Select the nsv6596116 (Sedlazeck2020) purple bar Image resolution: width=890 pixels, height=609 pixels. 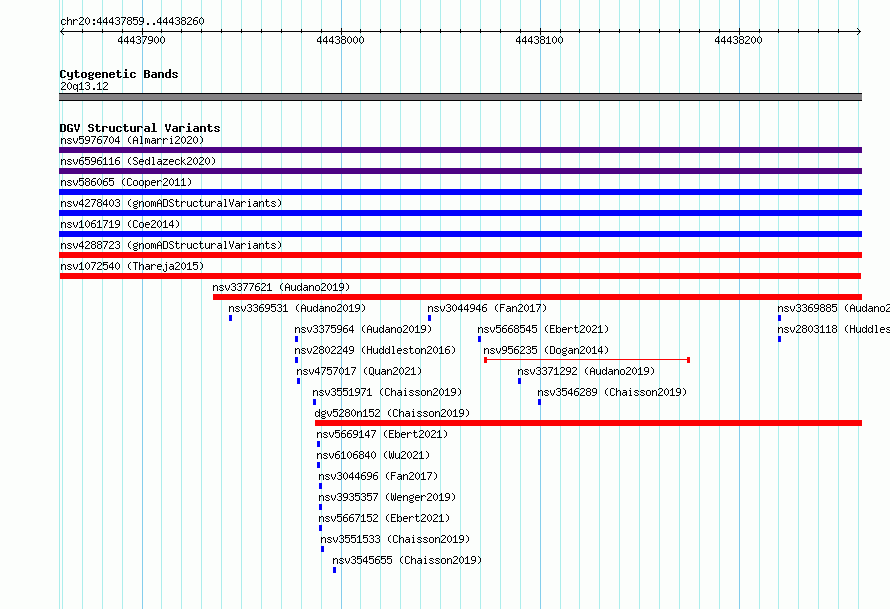point(460,171)
